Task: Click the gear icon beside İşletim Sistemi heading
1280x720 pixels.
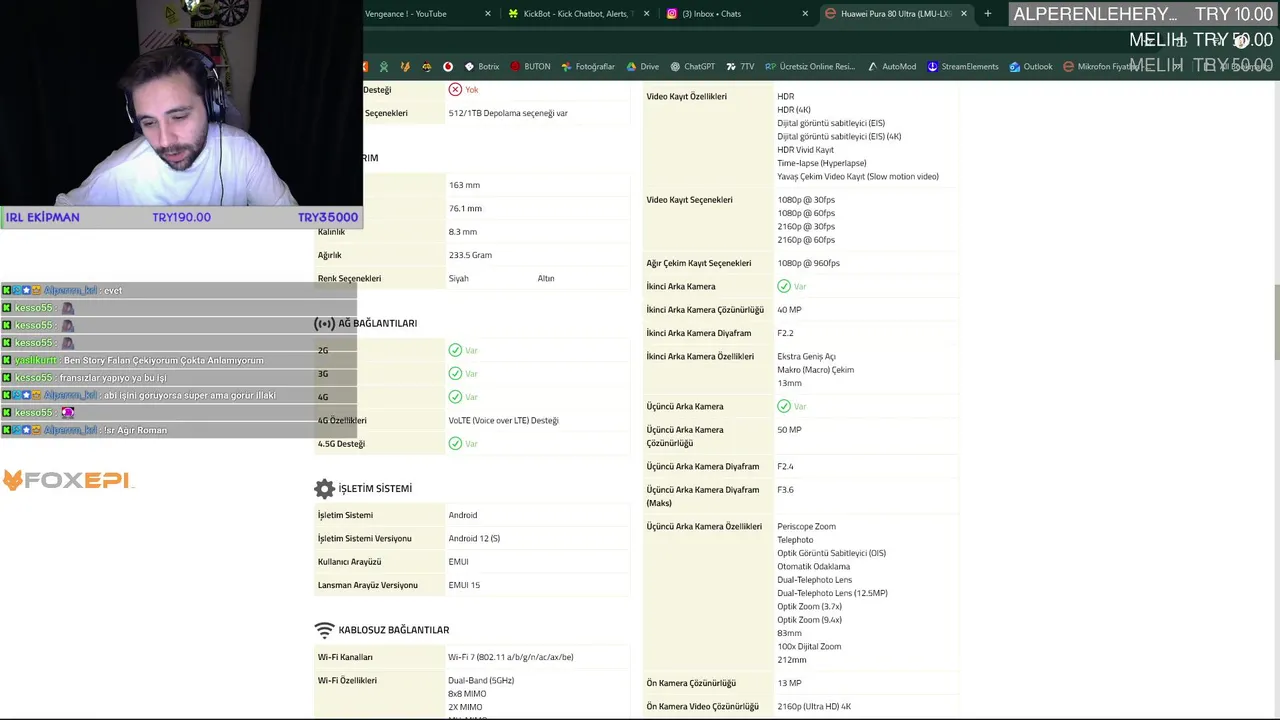Action: click(x=324, y=489)
